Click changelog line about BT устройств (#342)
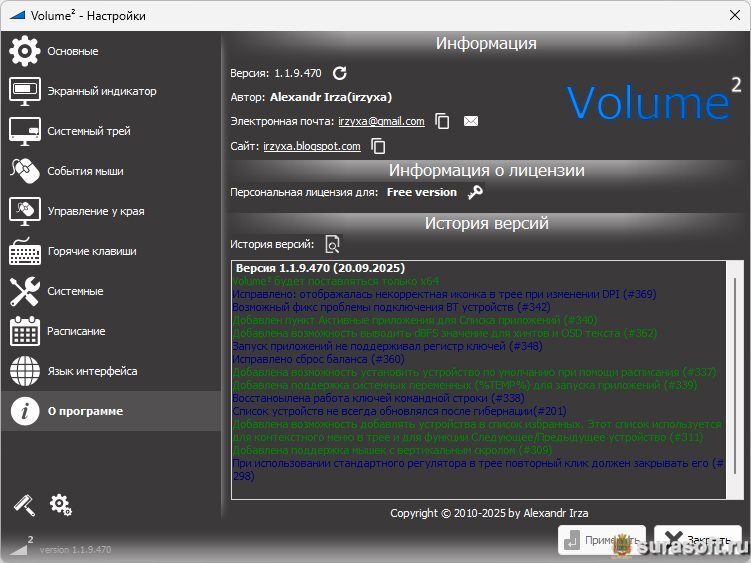 point(391,307)
